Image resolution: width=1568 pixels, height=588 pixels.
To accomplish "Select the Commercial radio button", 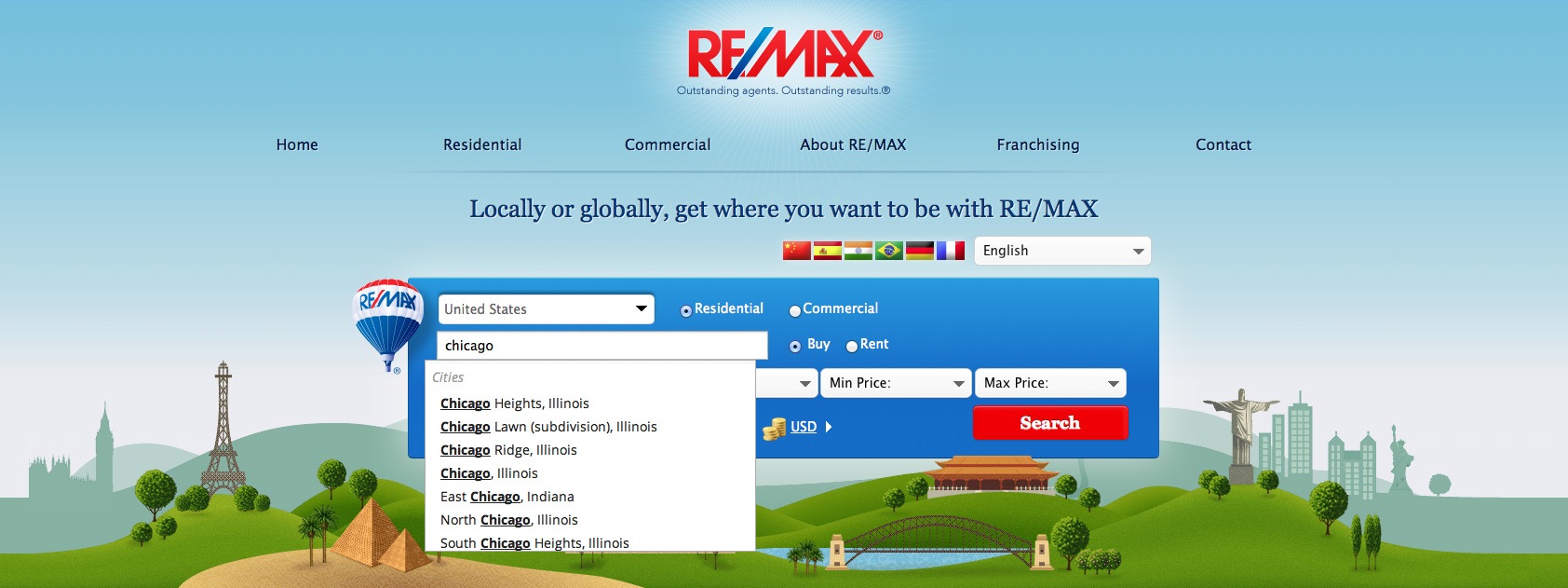I will tap(795, 310).
